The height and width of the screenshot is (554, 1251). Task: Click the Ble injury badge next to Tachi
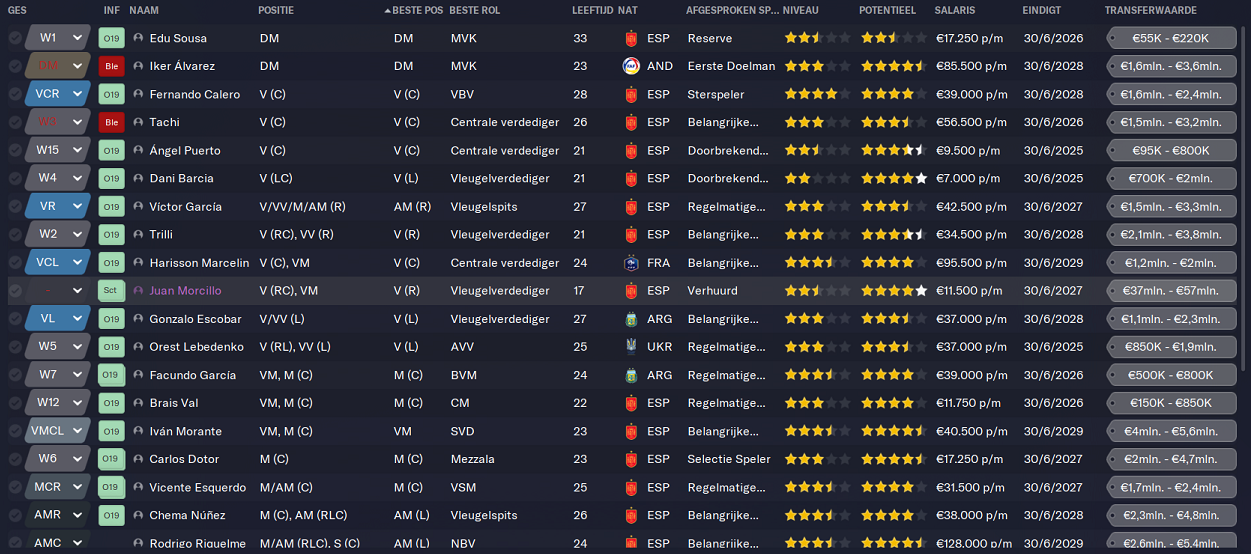click(x=111, y=122)
